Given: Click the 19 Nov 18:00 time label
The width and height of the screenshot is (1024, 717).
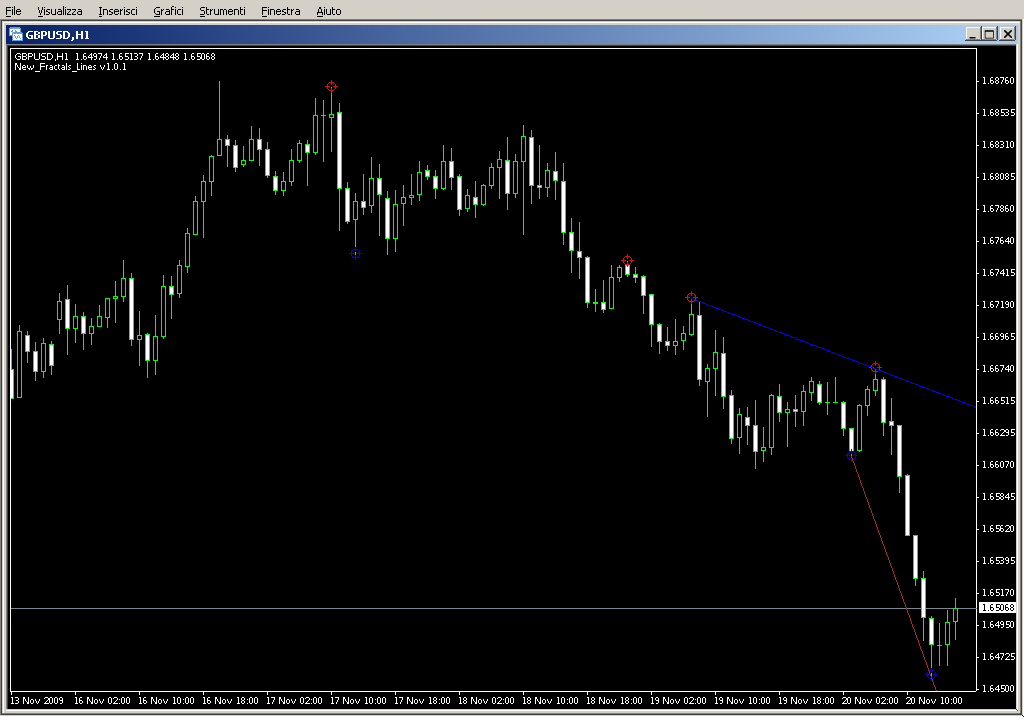Looking at the screenshot, I should pyautogui.click(x=806, y=701).
